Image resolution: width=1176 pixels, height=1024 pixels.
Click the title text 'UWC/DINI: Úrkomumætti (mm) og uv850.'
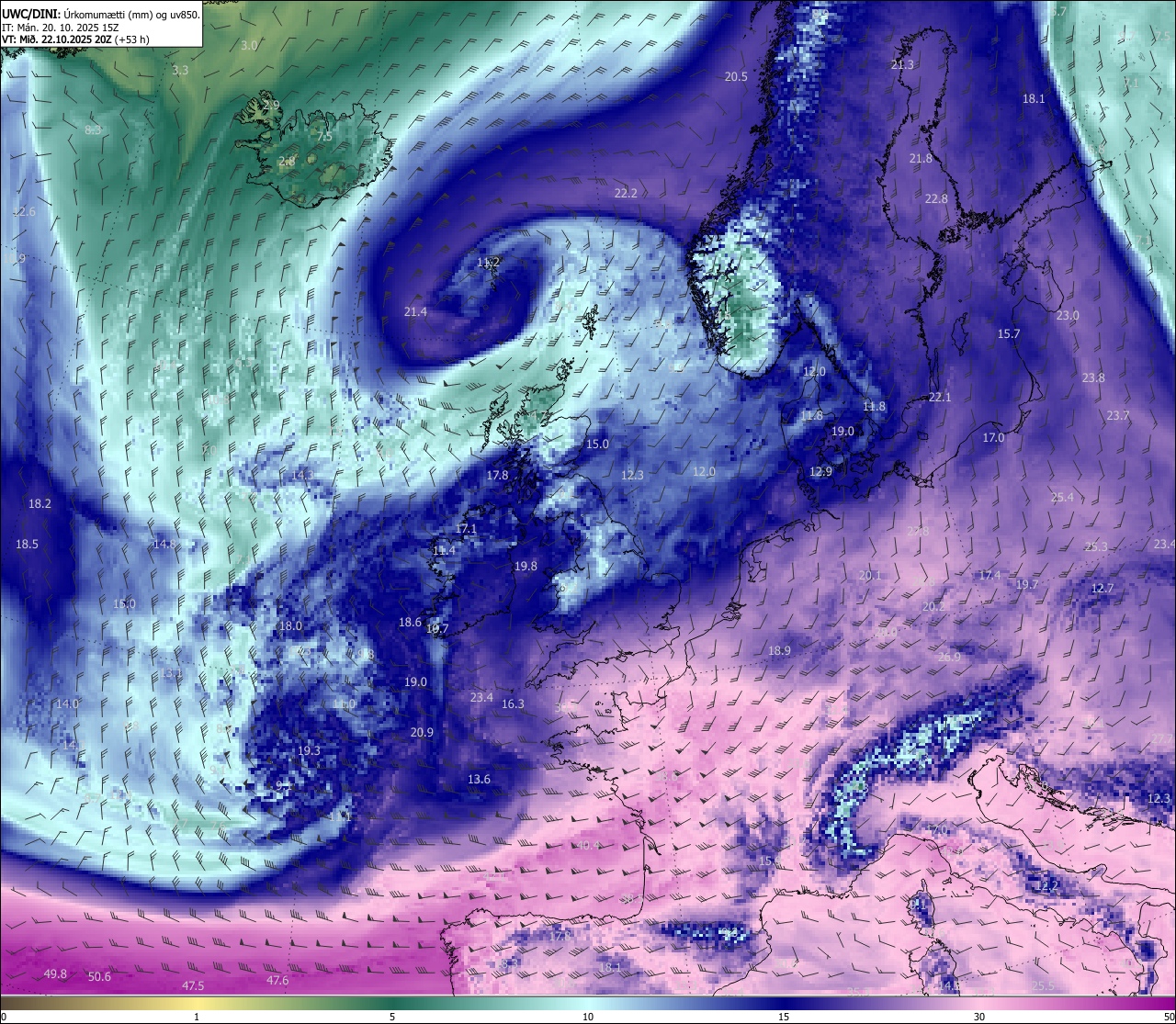point(100,14)
